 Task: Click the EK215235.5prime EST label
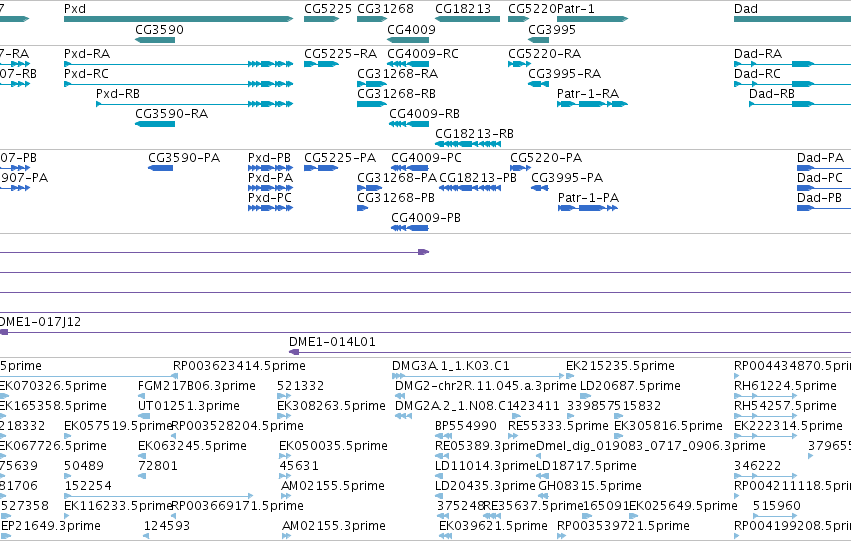tap(620, 366)
